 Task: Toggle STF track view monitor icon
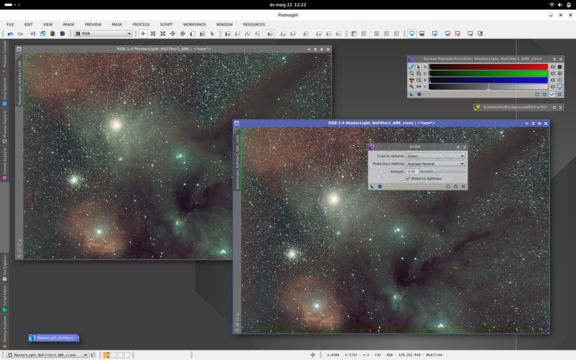click(x=559, y=87)
